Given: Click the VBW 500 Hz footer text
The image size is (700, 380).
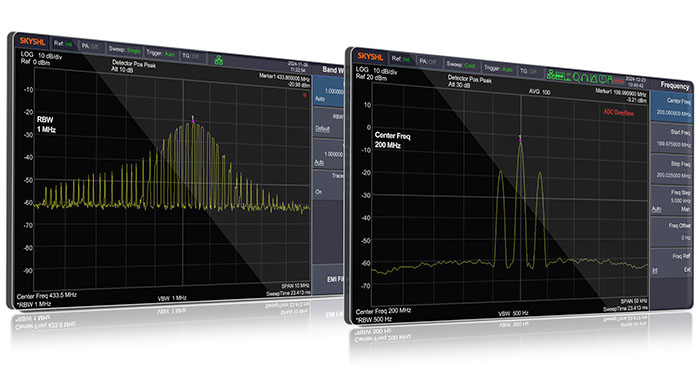Looking at the screenshot, I should [513, 313].
